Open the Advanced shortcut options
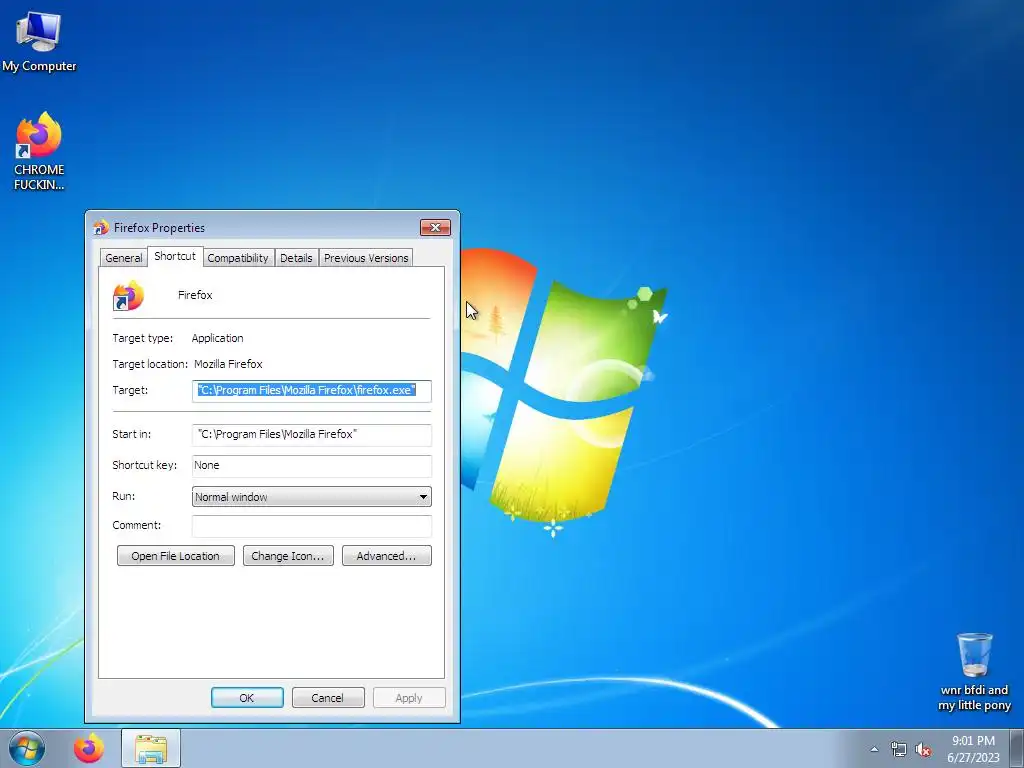1024x768 pixels. tap(387, 556)
